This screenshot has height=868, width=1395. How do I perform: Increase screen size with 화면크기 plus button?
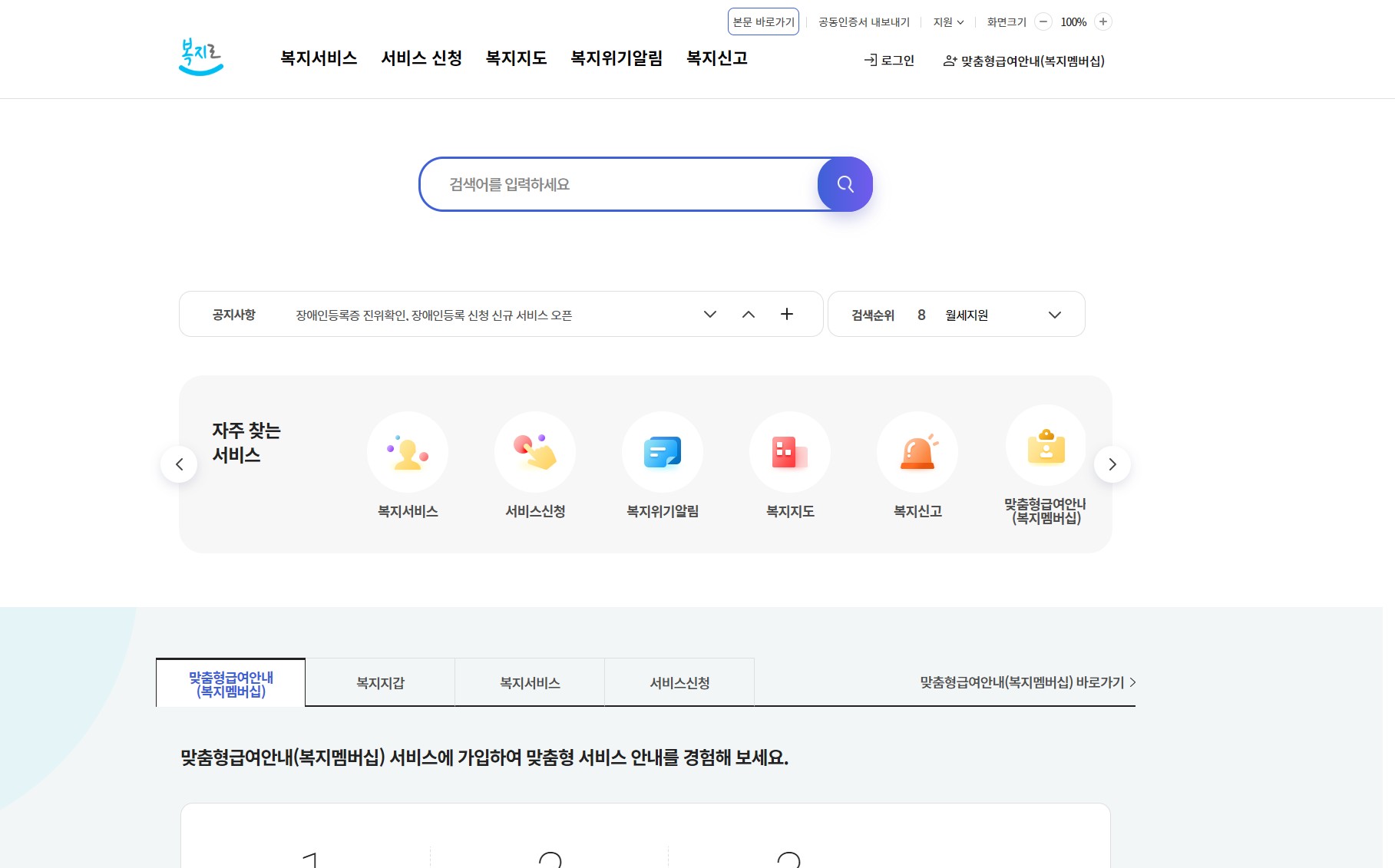tap(1102, 22)
